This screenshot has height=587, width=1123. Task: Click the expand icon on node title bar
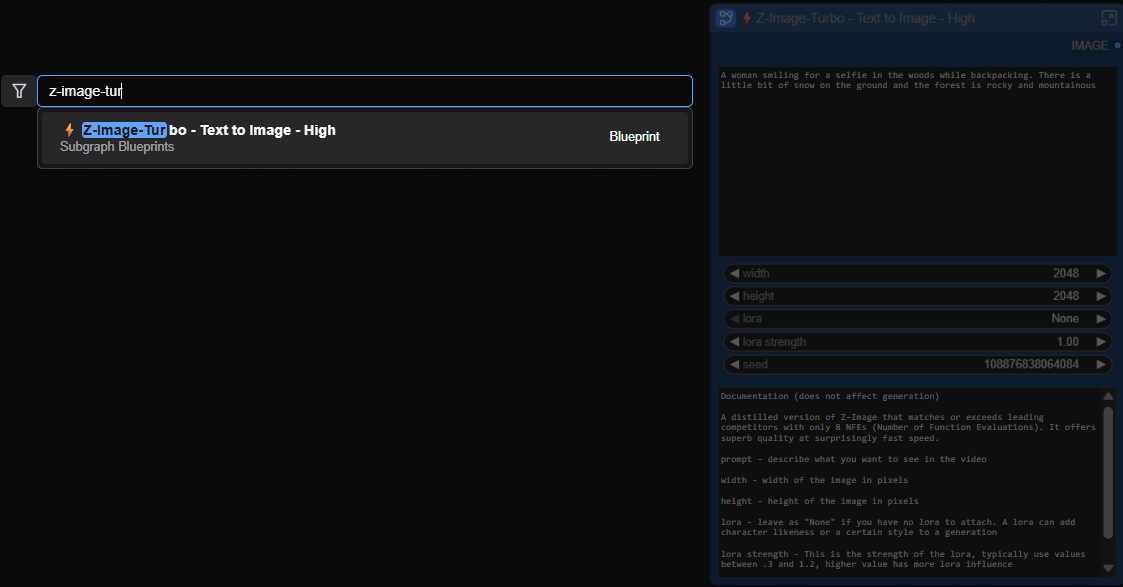(1108, 18)
